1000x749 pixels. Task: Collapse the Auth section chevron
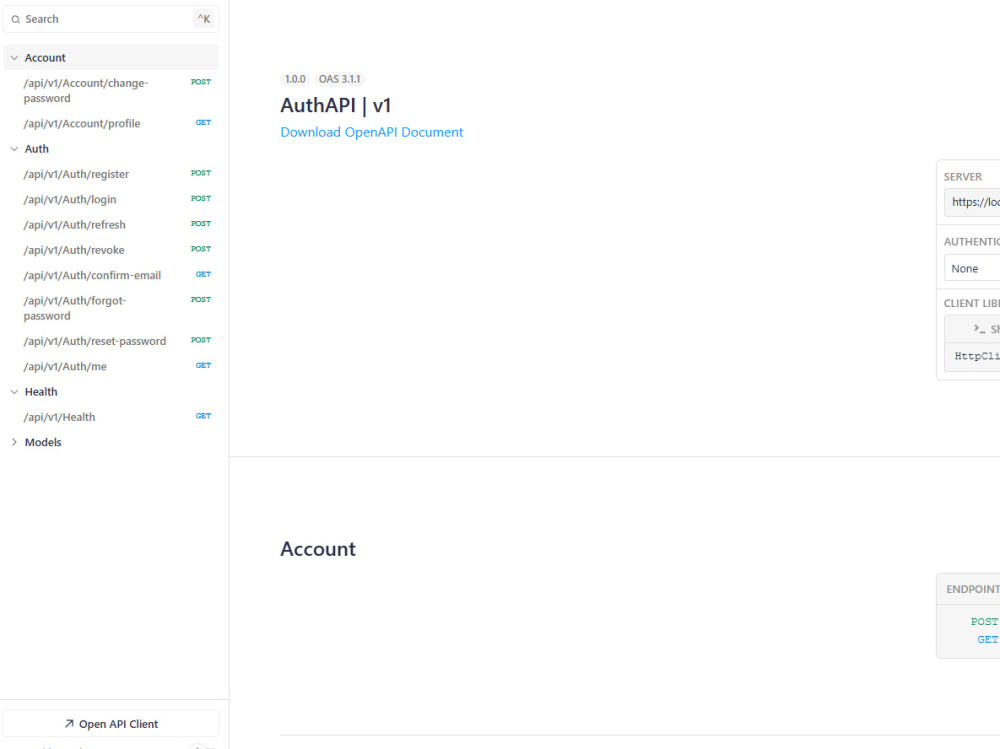coord(14,149)
